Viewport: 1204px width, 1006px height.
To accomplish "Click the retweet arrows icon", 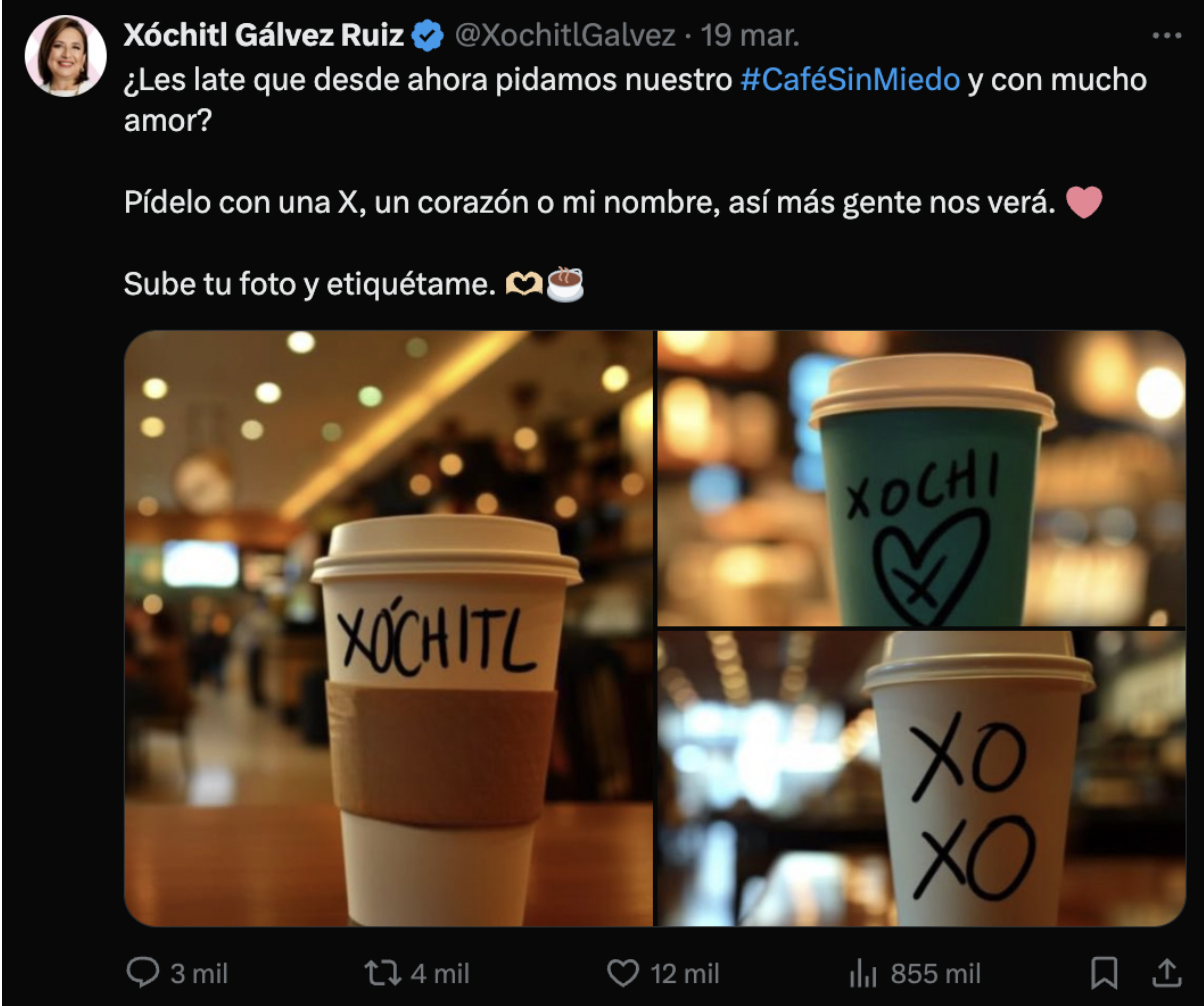I will (382, 972).
